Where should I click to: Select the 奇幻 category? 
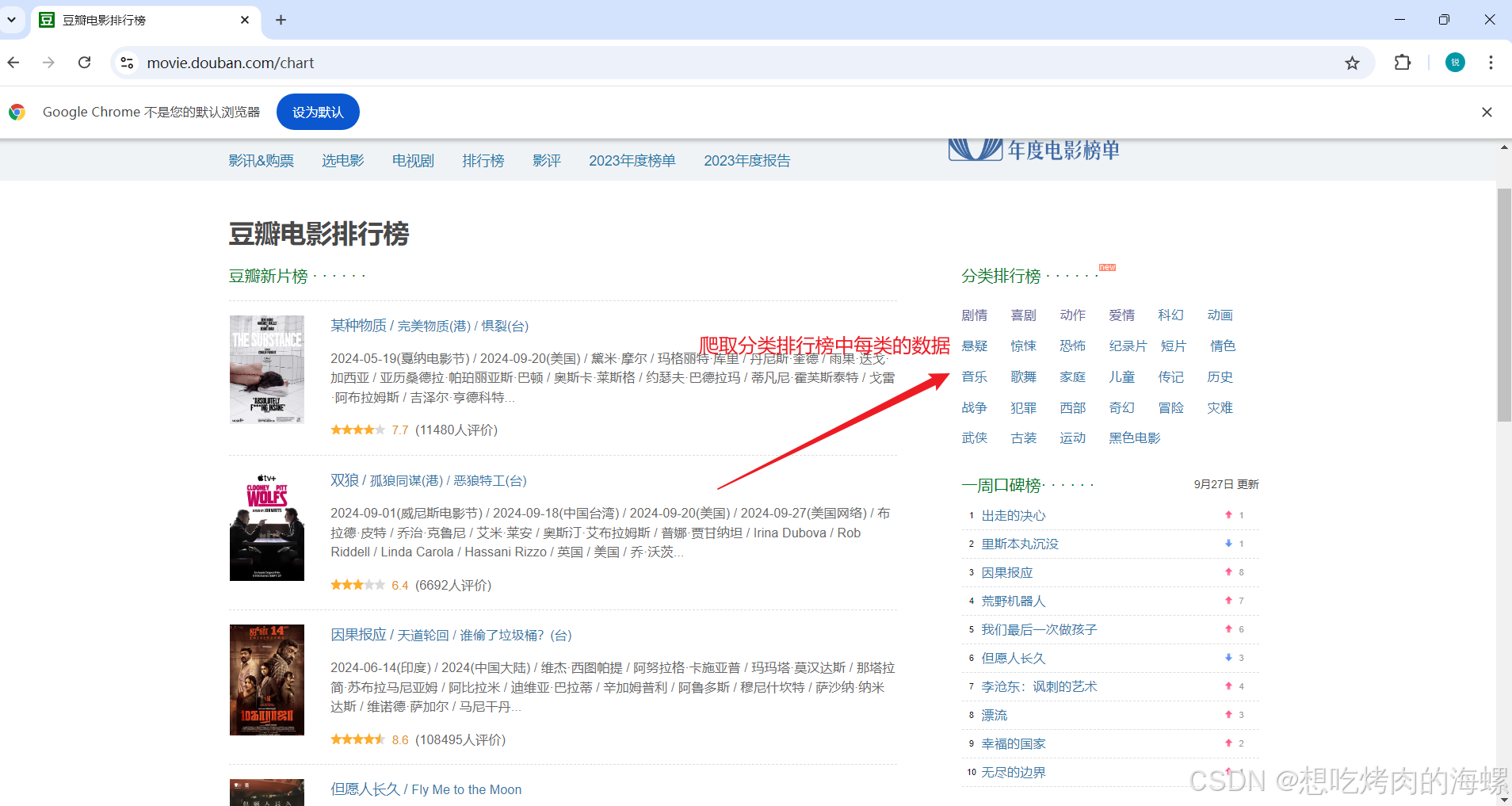1122,408
